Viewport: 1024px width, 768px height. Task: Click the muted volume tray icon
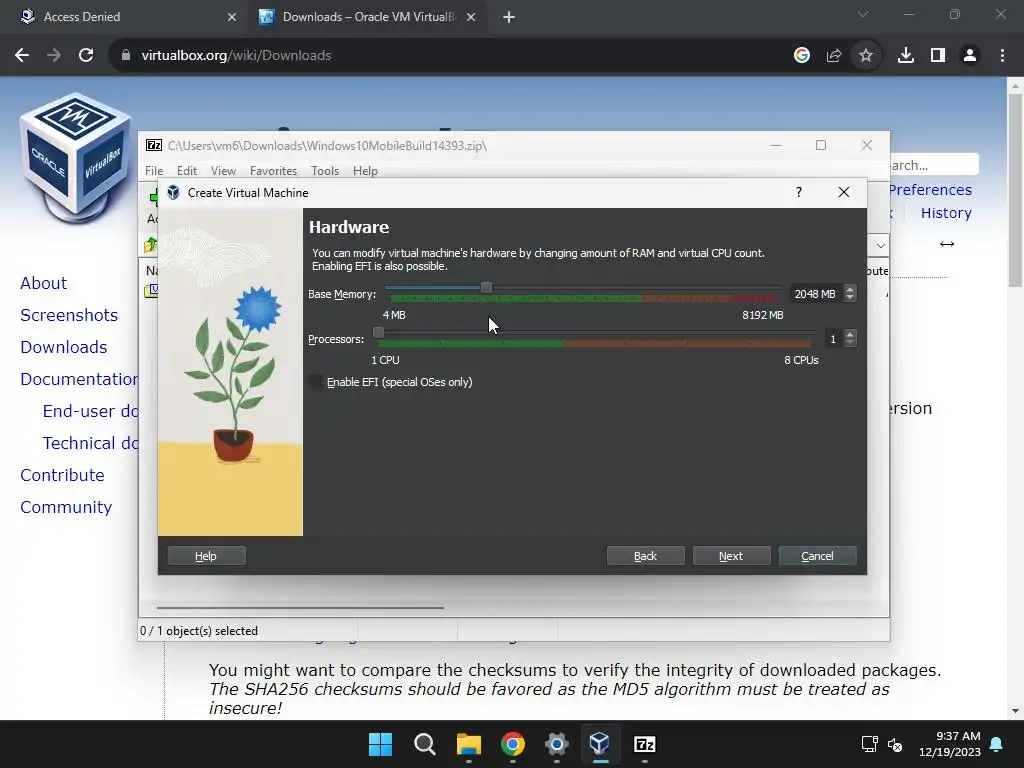[895, 744]
